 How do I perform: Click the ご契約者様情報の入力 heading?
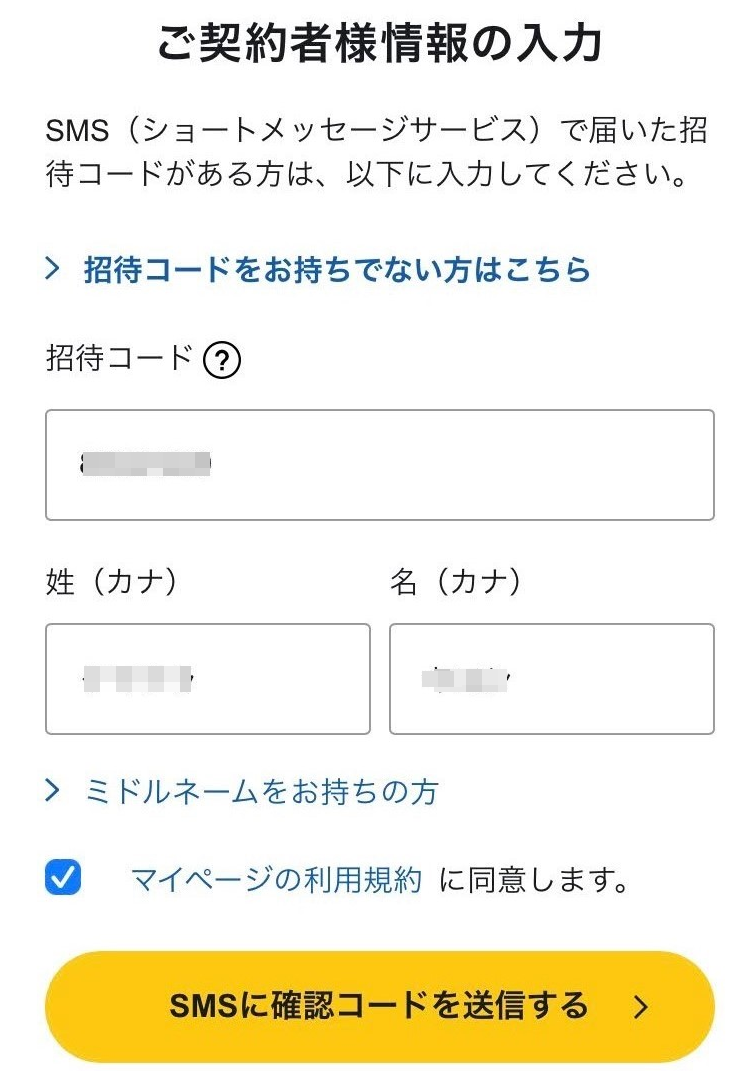coord(380,45)
